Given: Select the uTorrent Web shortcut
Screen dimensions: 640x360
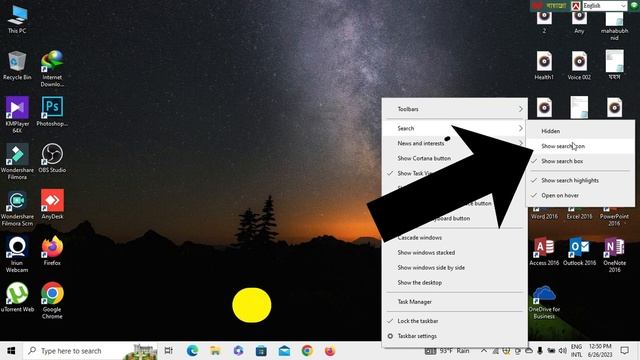Looking at the screenshot, I should 17,297.
